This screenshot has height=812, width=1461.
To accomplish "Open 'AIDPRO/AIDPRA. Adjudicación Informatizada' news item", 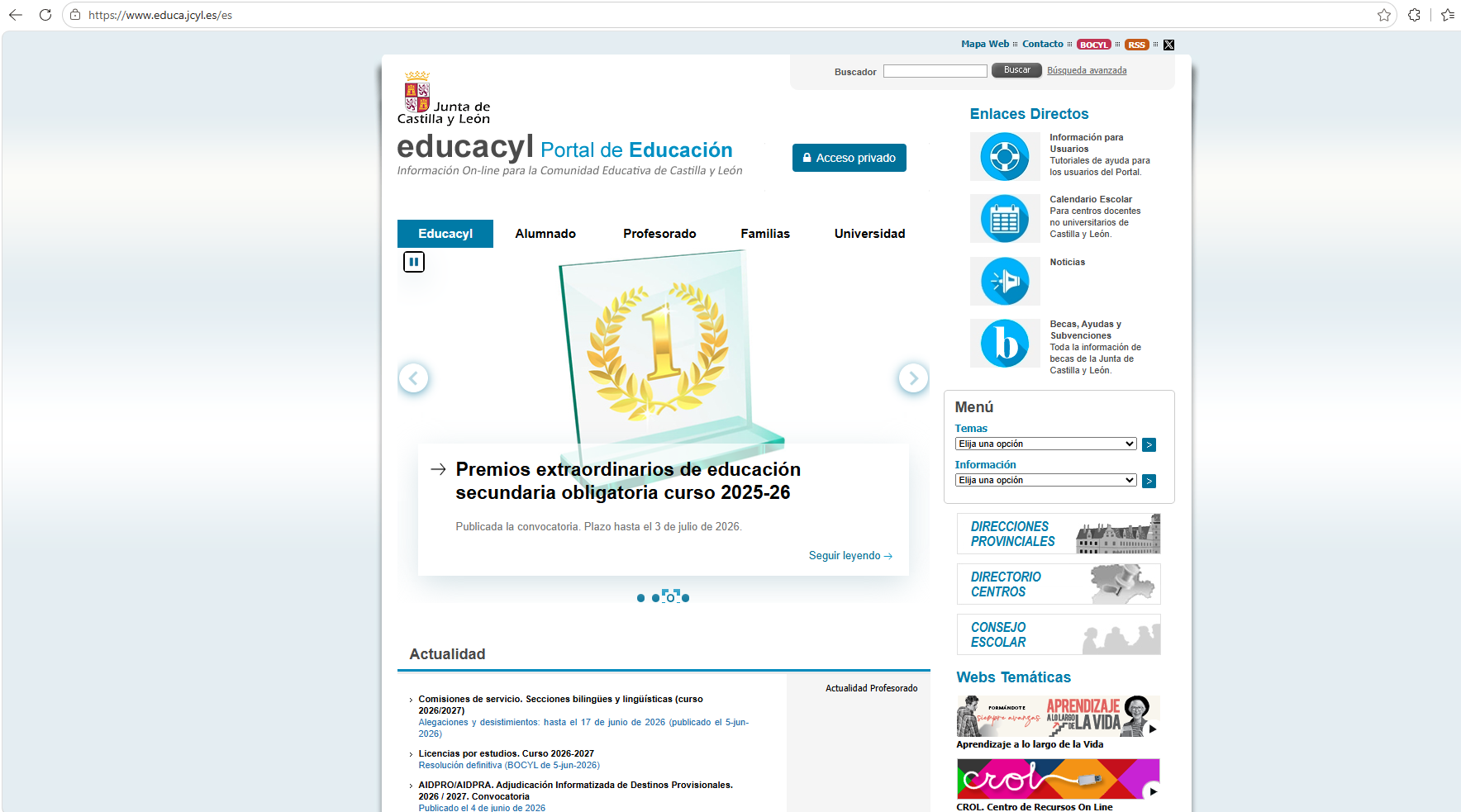I will click(x=575, y=791).
